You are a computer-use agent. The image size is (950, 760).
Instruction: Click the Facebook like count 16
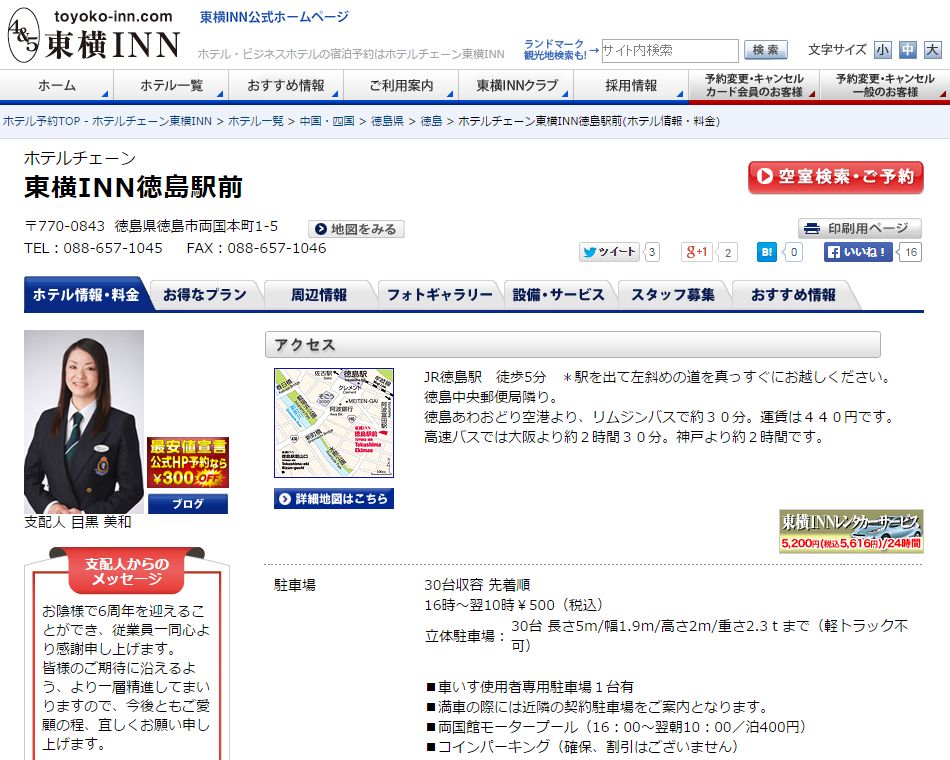click(x=910, y=252)
